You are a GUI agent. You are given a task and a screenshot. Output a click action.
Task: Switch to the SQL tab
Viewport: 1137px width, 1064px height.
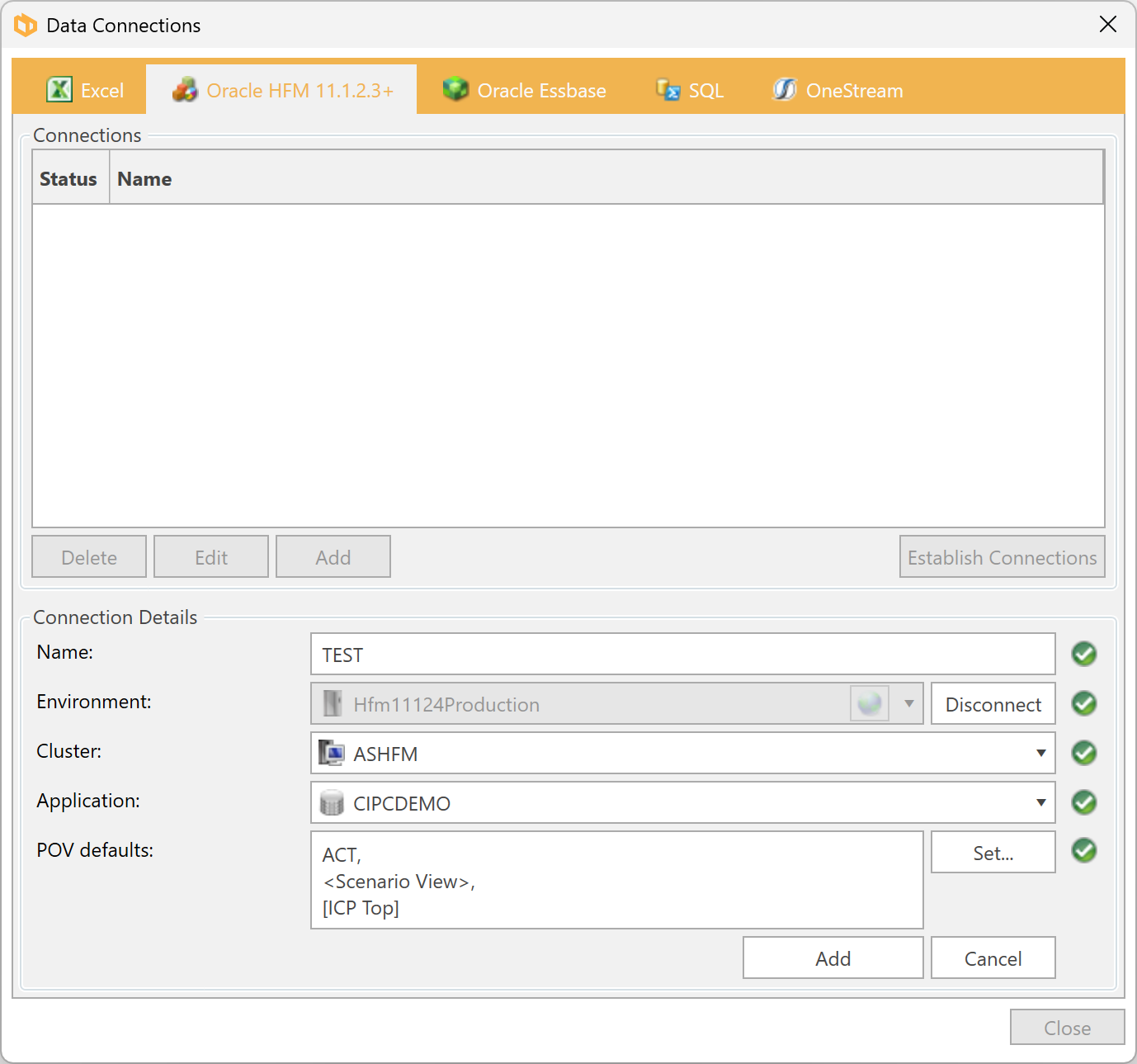pos(690,90)
